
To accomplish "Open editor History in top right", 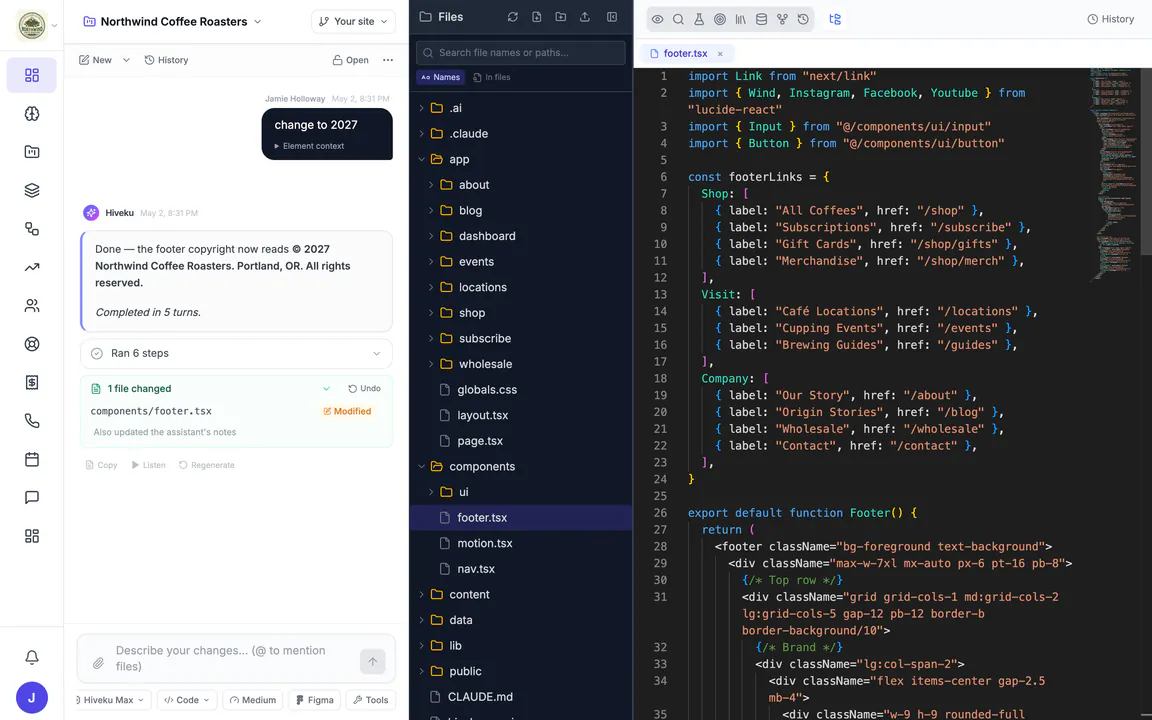I will [x=1110, y=19].
